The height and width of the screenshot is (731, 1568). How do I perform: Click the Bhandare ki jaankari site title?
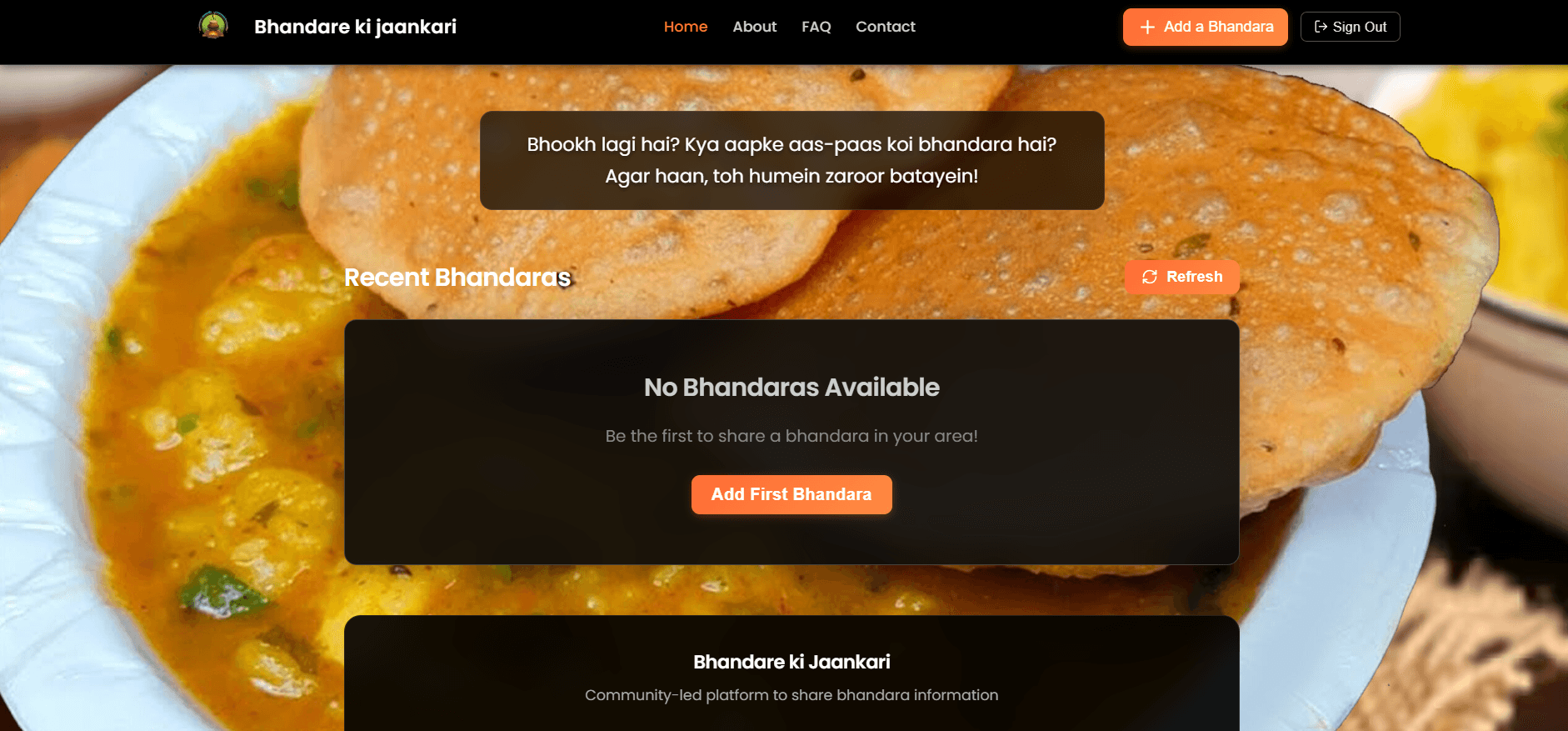[355, 27]
